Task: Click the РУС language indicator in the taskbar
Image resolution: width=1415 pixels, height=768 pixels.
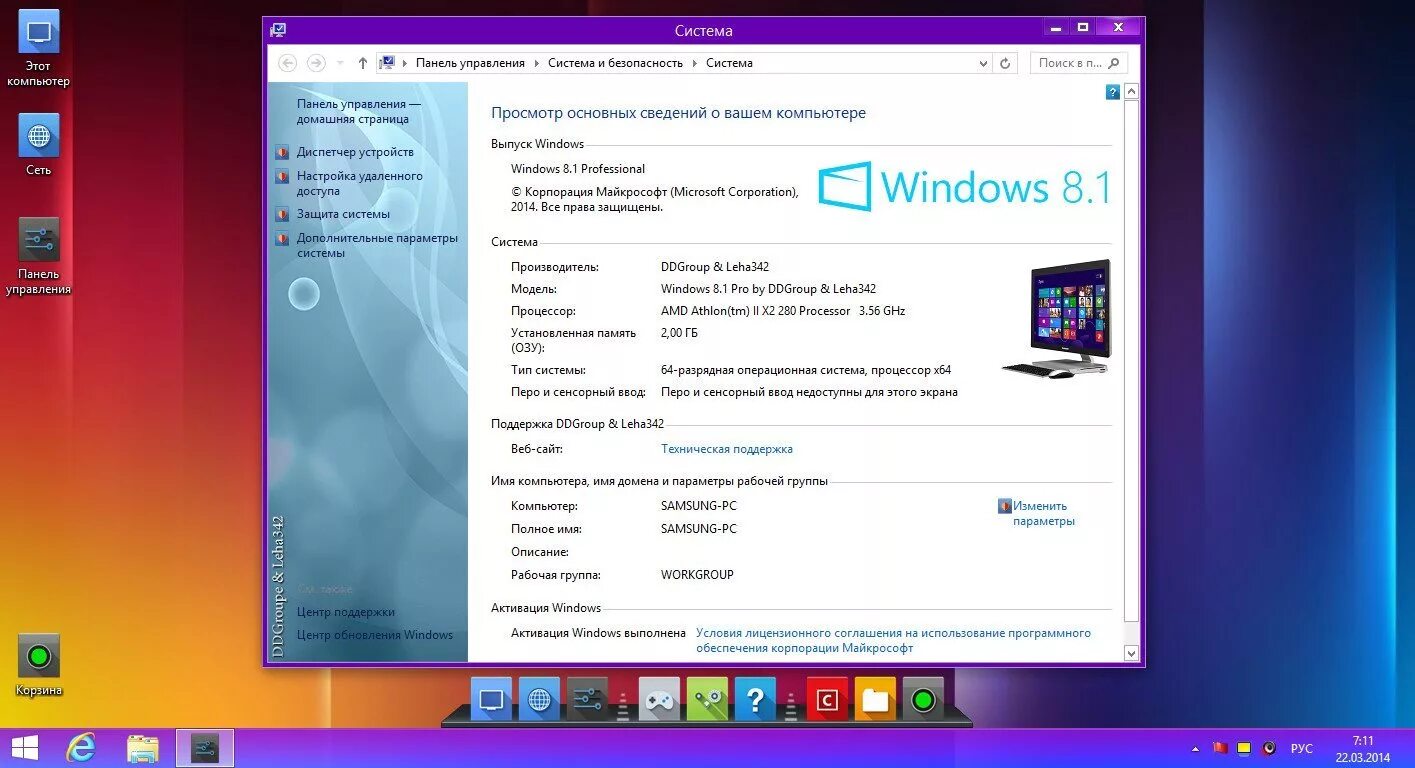Action: click(x=1302, y=747)
